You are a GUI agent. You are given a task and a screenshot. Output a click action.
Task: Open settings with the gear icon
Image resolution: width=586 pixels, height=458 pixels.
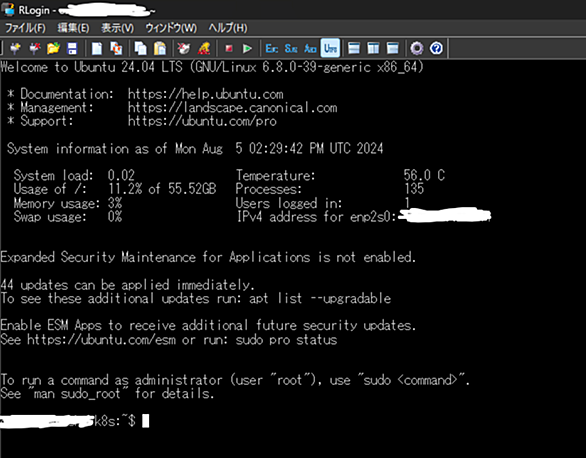[x=417, y=48]
